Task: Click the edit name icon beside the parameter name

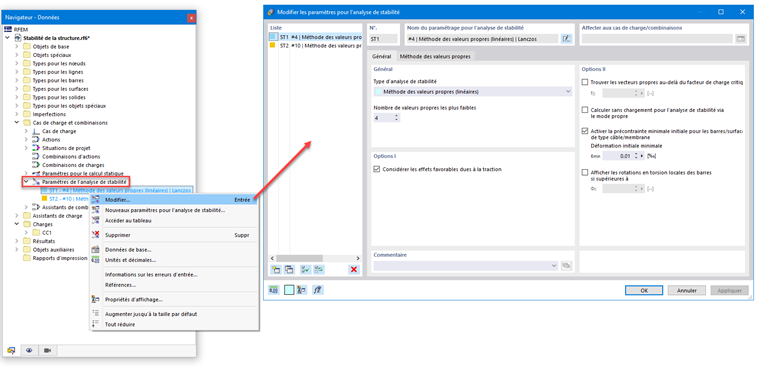Action: [567, 39]
